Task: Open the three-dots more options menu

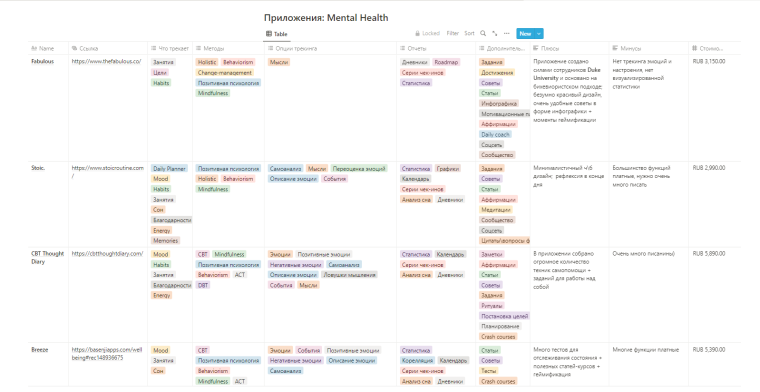Action: tap(507, 33)
